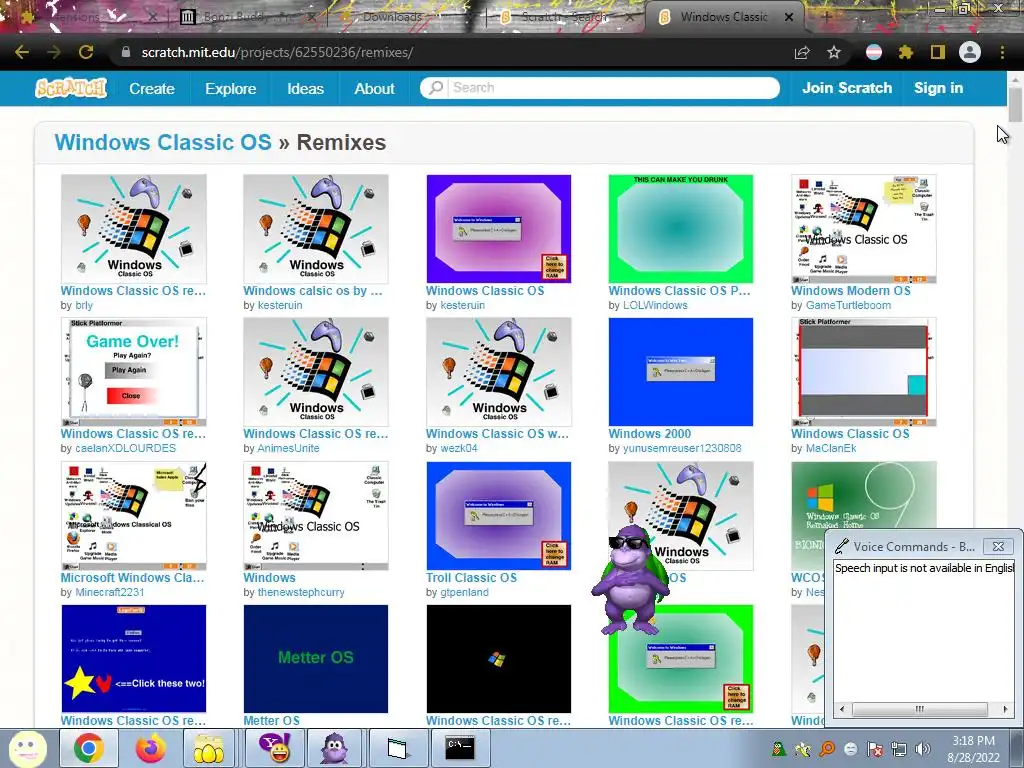Viewport: 1024px width, 768px height.
Task: Open the black Windows logo thumbnail
Action: coord(498,658)
